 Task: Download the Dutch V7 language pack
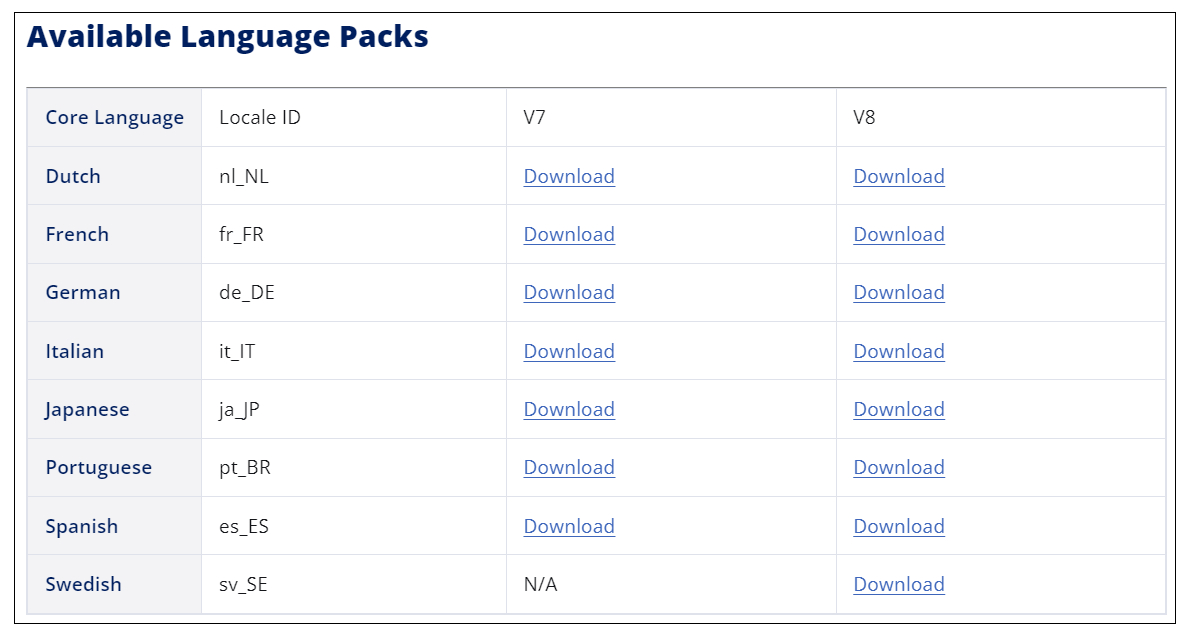[x=569, y=176]
